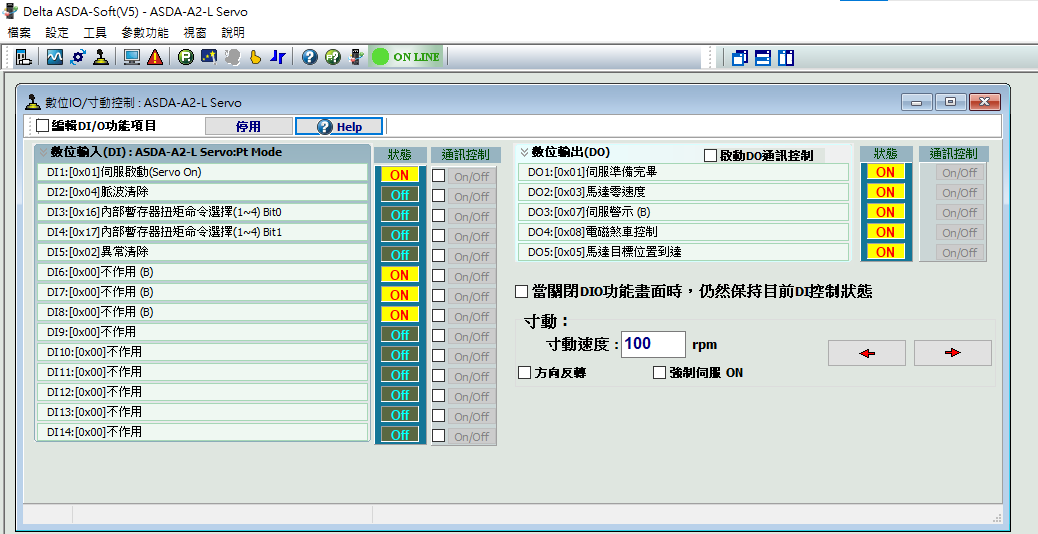Enable 強制伺服 ON checkbox
This screenshot has width=1038, height=534.
pos(659,373)
